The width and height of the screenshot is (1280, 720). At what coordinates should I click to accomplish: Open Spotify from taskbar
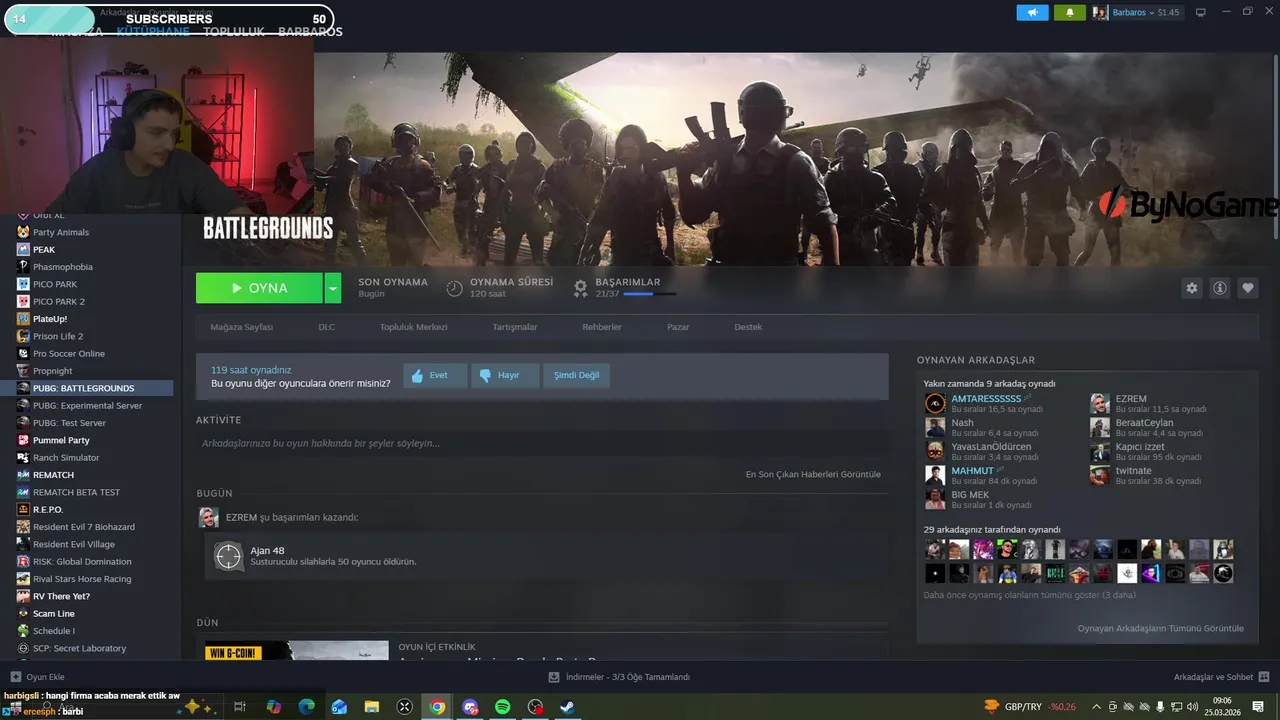(503, 707)
